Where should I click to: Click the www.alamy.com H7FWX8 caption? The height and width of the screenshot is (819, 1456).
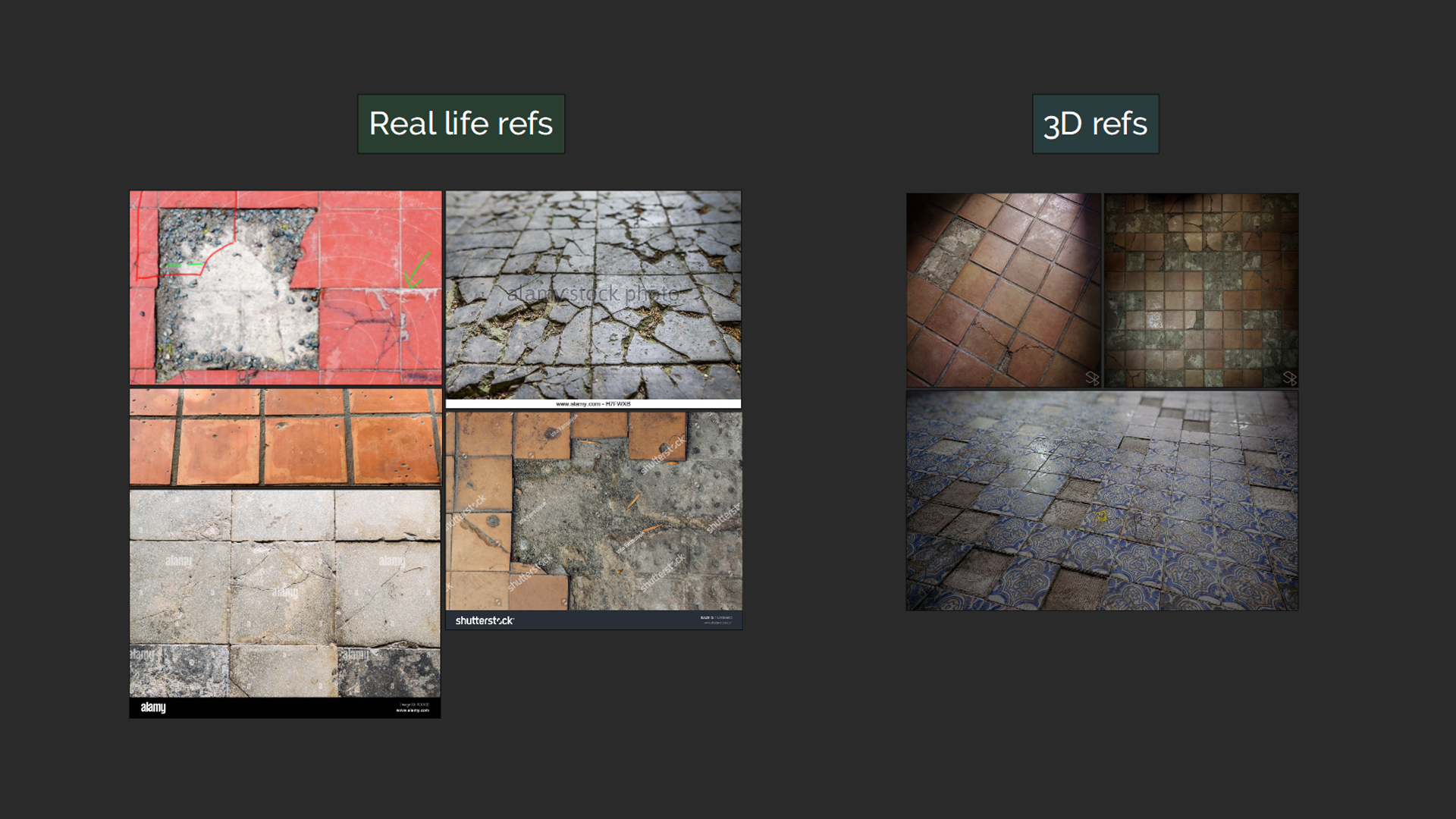(593, 404)
